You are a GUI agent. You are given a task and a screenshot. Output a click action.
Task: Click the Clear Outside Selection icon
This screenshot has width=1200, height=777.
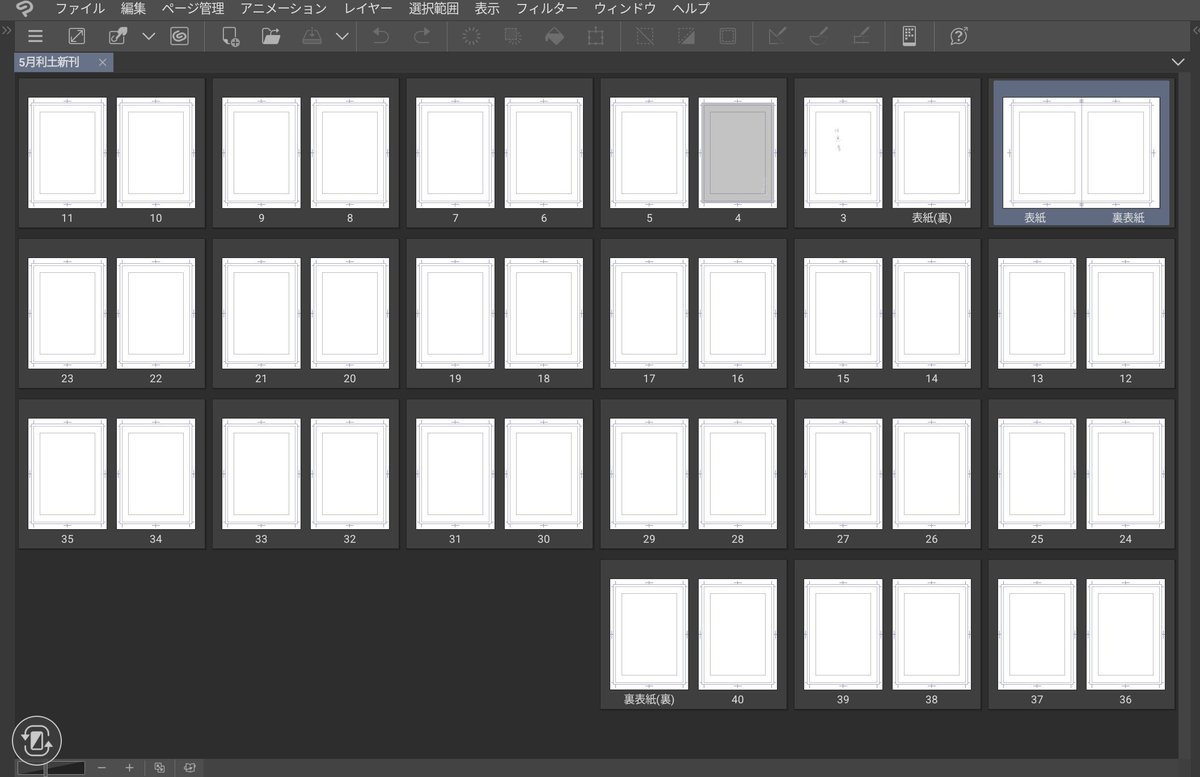tap(512, 36)
